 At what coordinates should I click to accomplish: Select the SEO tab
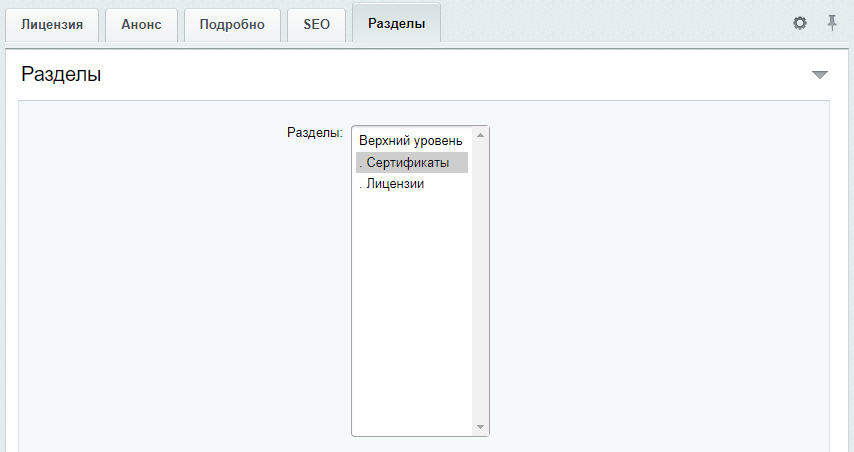pos(316,25)
